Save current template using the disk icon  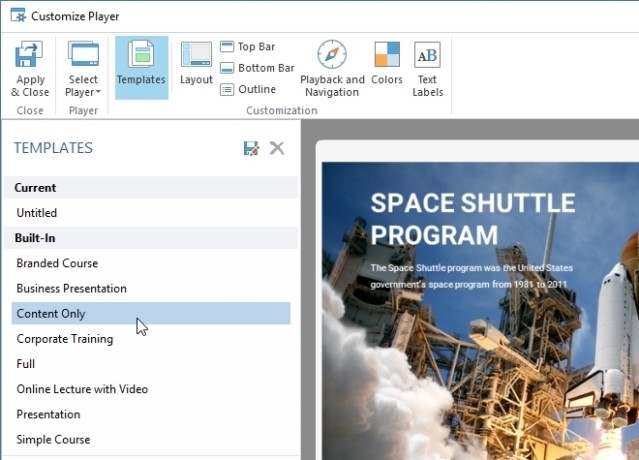(x=251, y=148)
